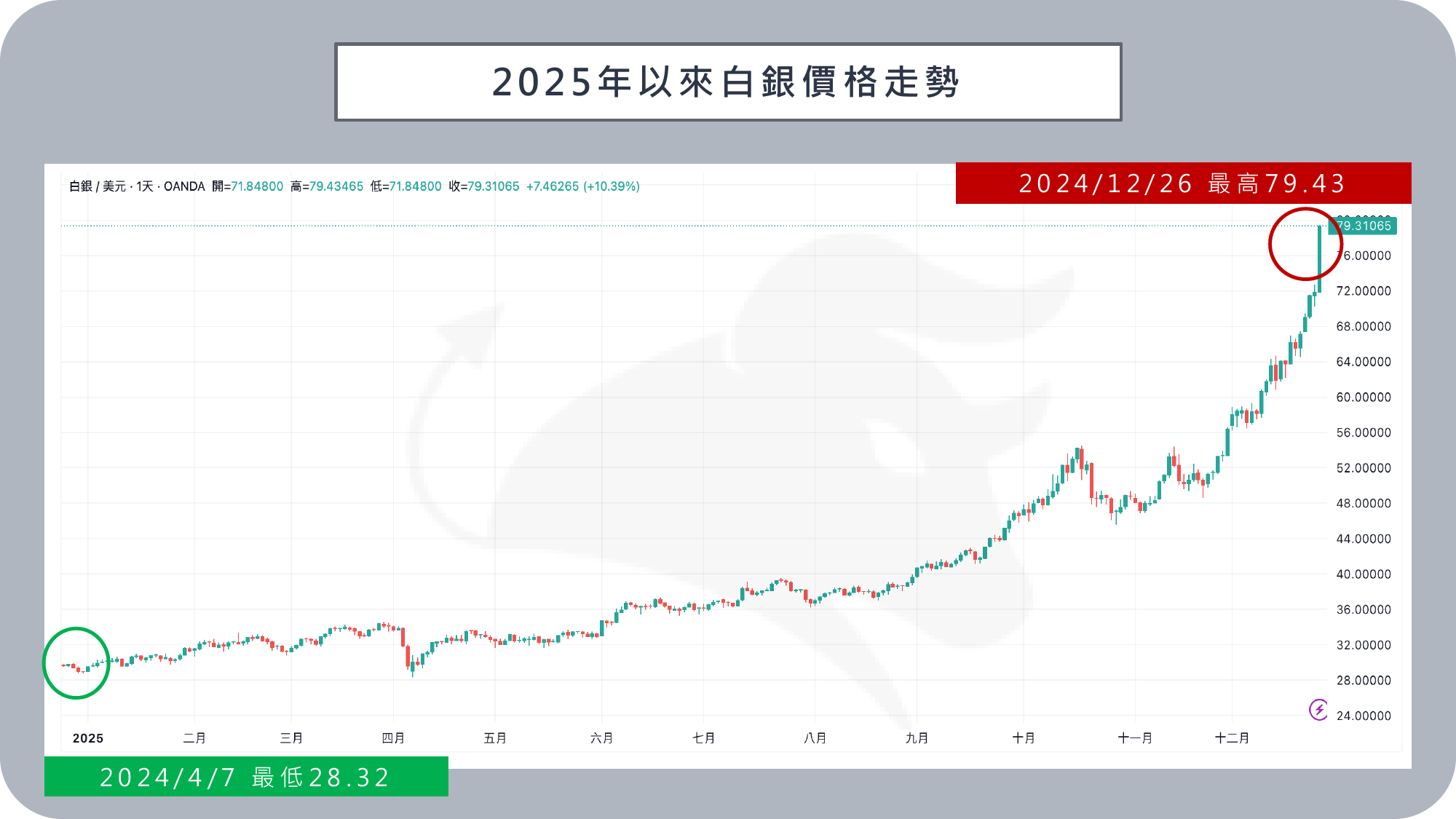1456x819 pixels.
Task: Click the low value 低=71.84800
Action: (406, 186)
